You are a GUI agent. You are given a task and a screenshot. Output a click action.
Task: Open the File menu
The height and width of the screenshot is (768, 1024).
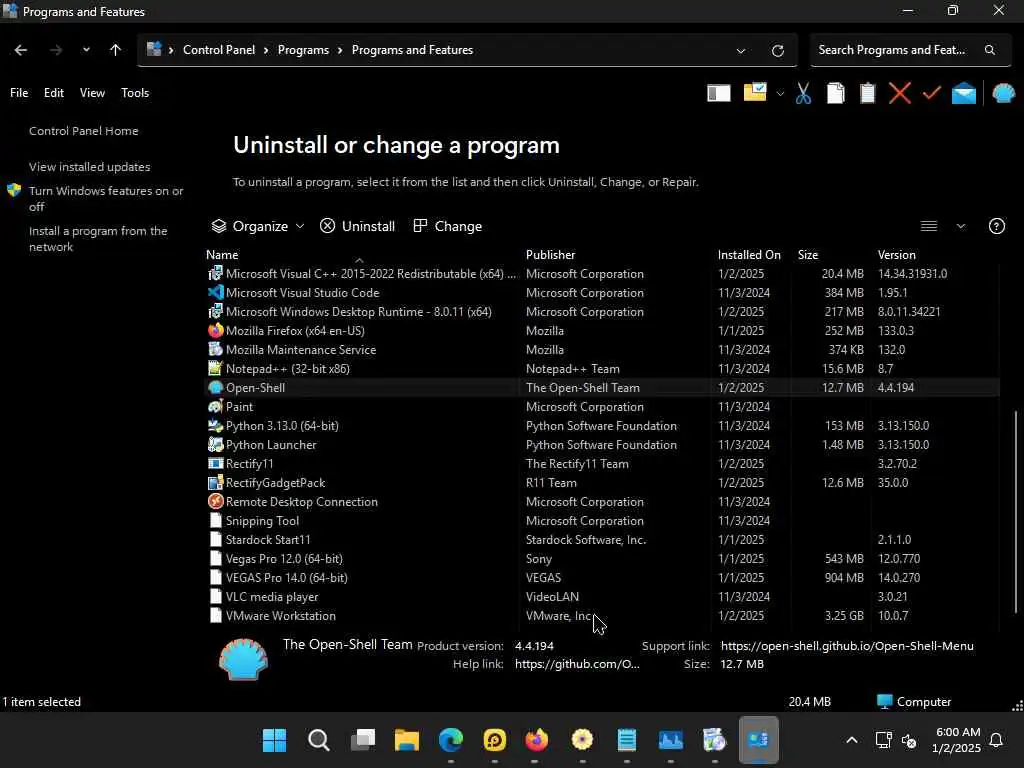(x=19, y=93)
